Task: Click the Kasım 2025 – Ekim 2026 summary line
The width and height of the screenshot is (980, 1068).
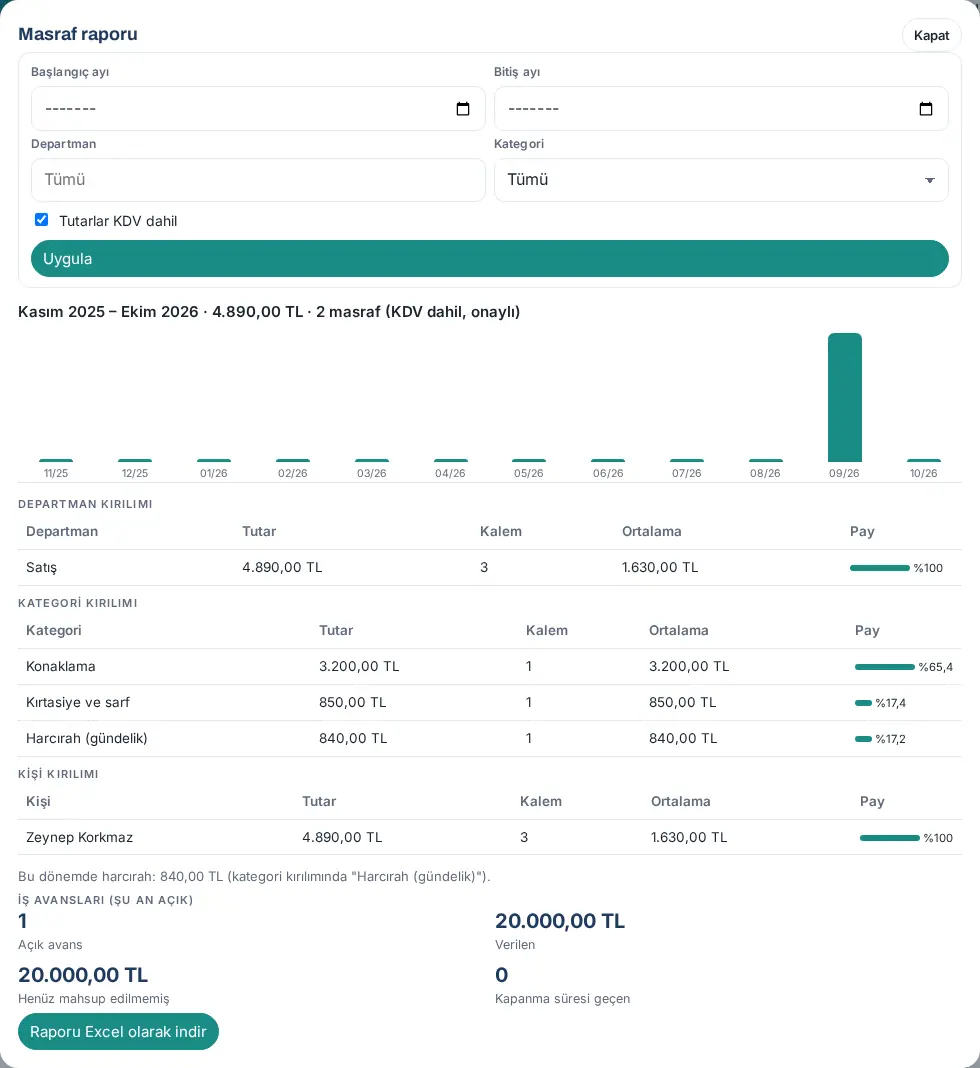Action: tap(269, 312)
